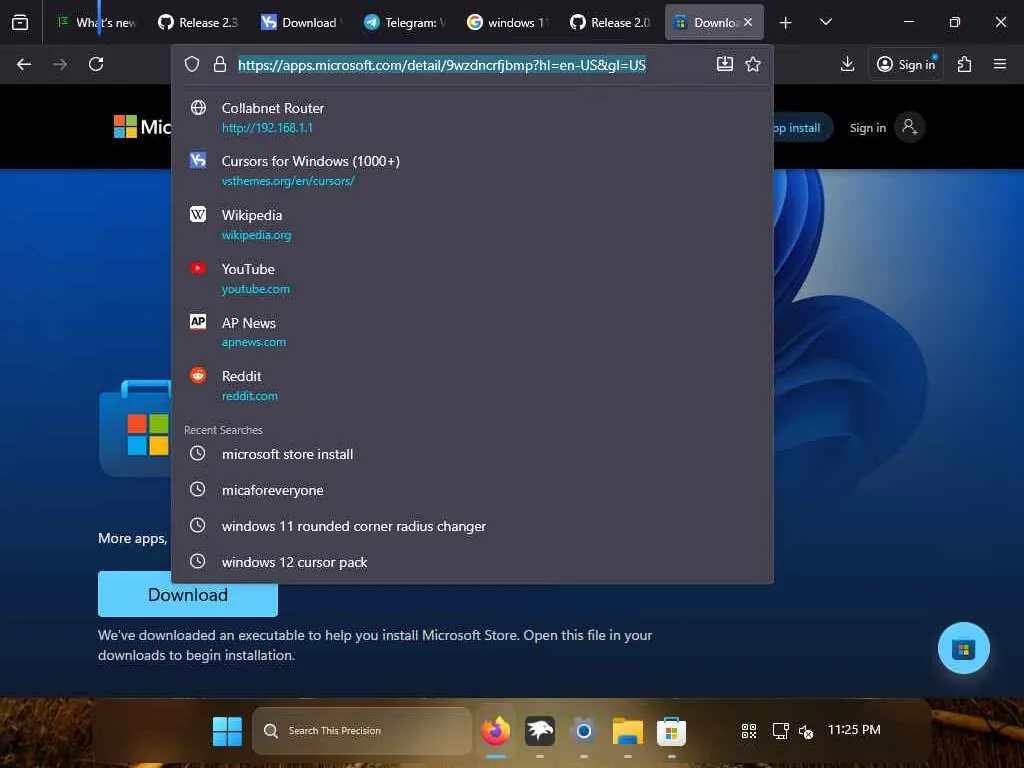Click the URL text in address bar

click(441, 65)
